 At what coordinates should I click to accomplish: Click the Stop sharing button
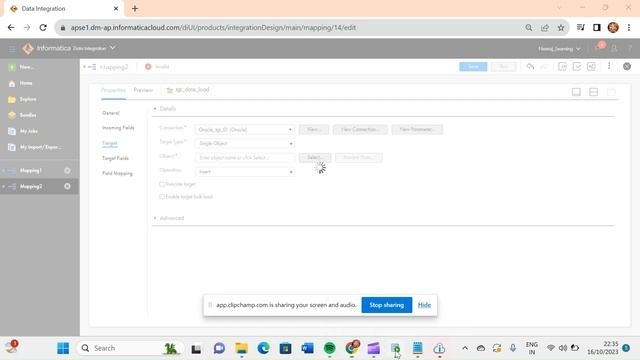point(387,305)
